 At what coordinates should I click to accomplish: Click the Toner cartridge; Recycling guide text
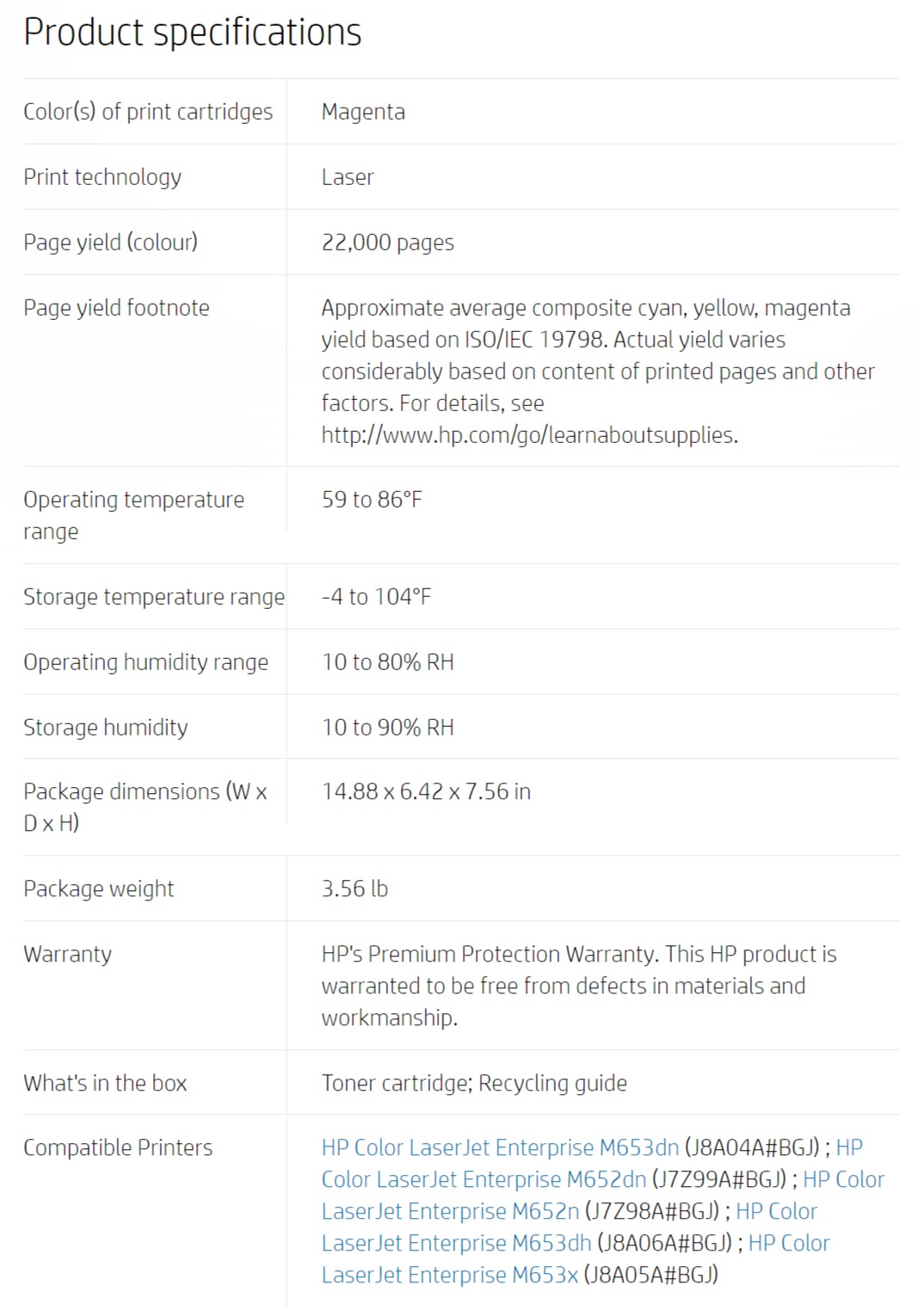(x=474, y=1083)
